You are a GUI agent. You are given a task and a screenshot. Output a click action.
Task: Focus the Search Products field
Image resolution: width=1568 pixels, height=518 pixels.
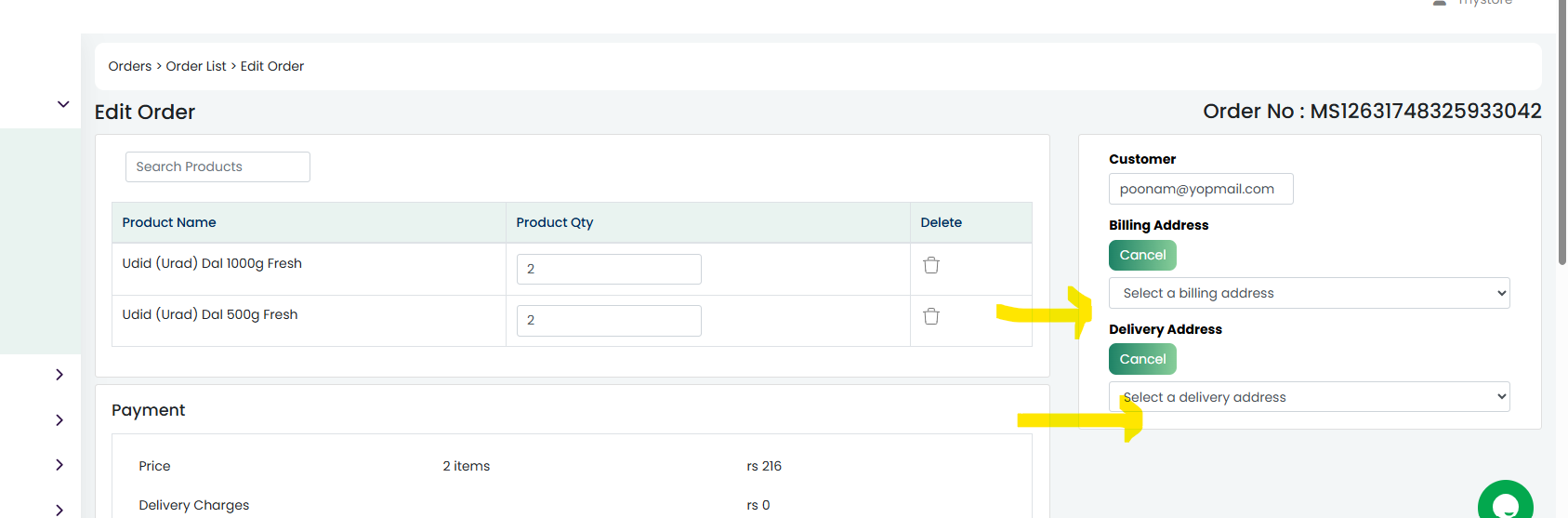(217, 166)
